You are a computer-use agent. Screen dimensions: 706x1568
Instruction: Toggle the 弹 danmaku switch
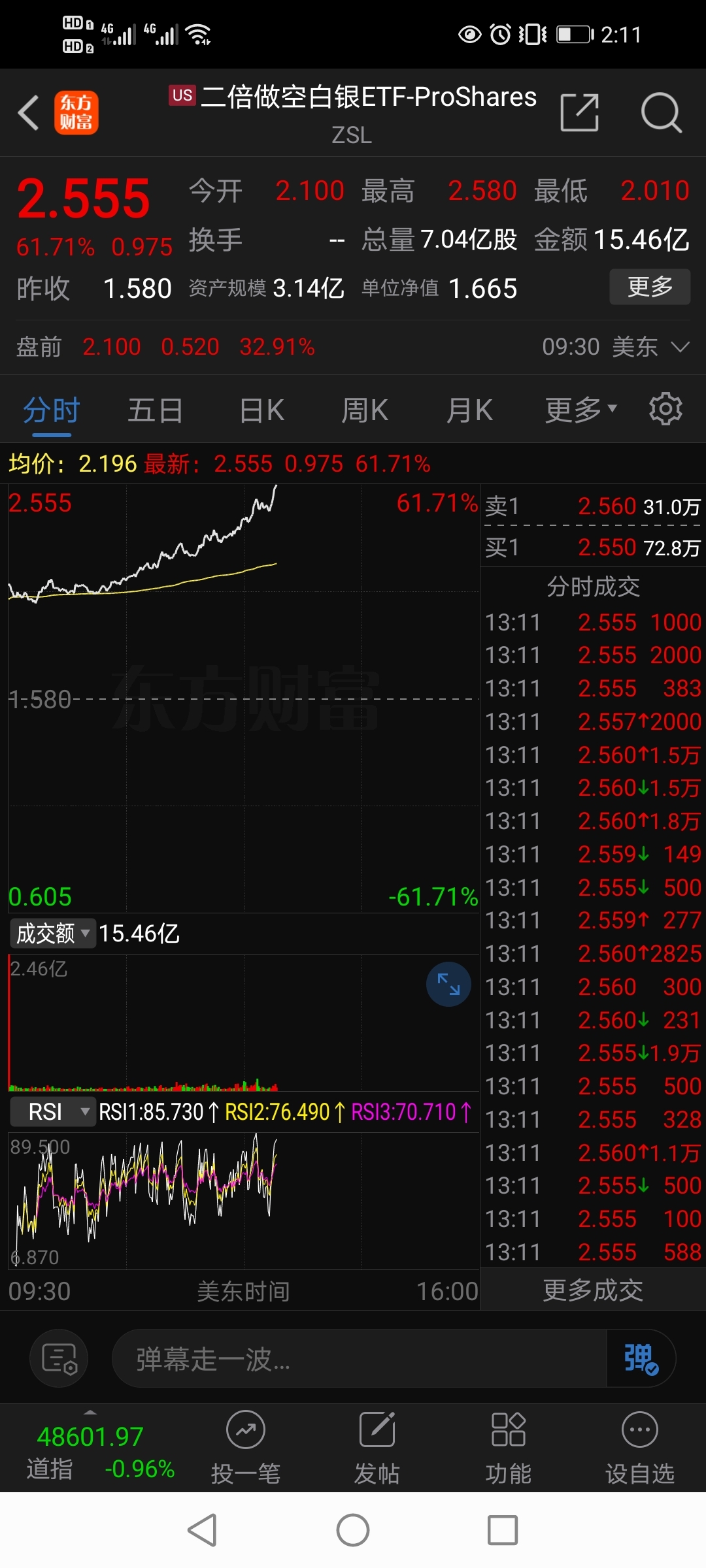[641, 1359]
